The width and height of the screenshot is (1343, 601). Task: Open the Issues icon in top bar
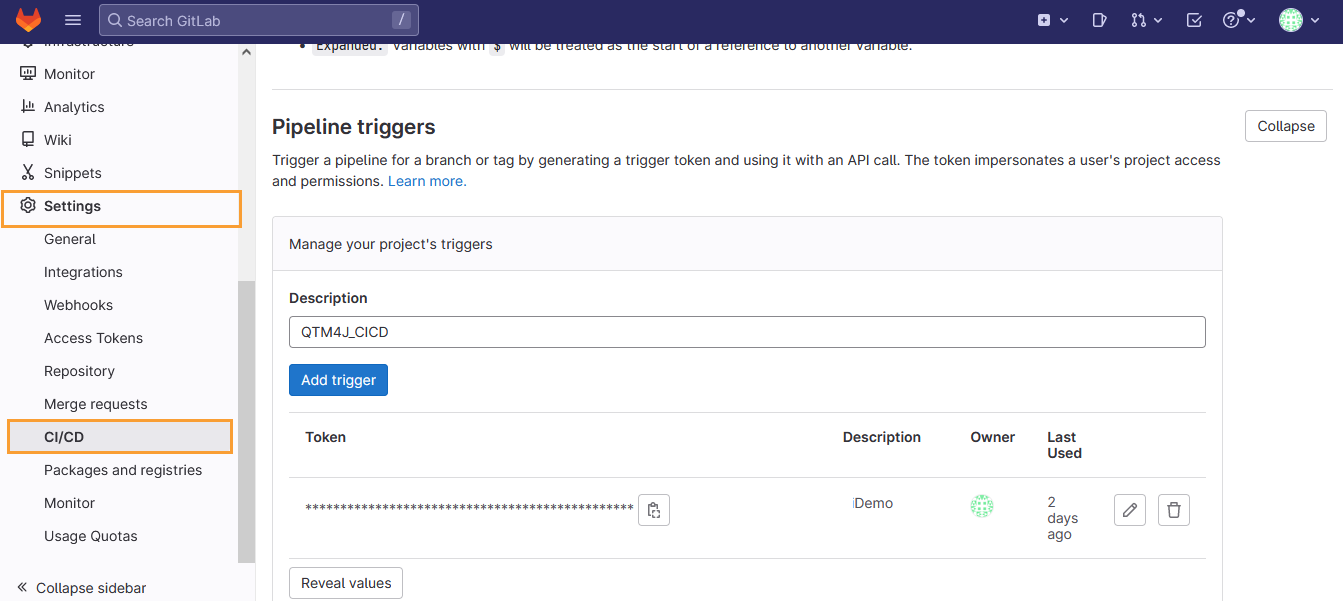(x=1099, y=19)
